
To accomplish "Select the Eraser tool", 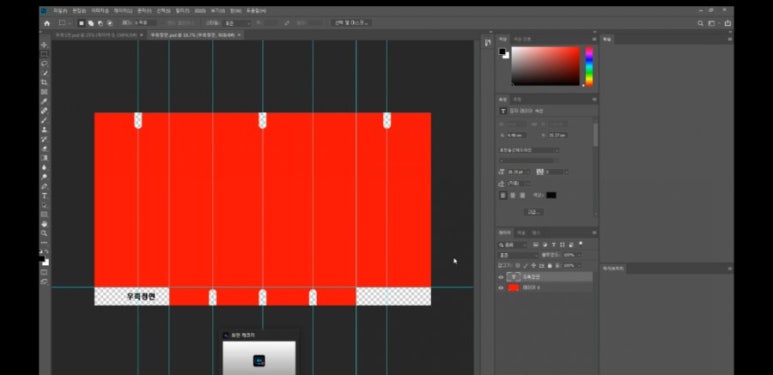I will pyautogui.click(x=44, y=148).
